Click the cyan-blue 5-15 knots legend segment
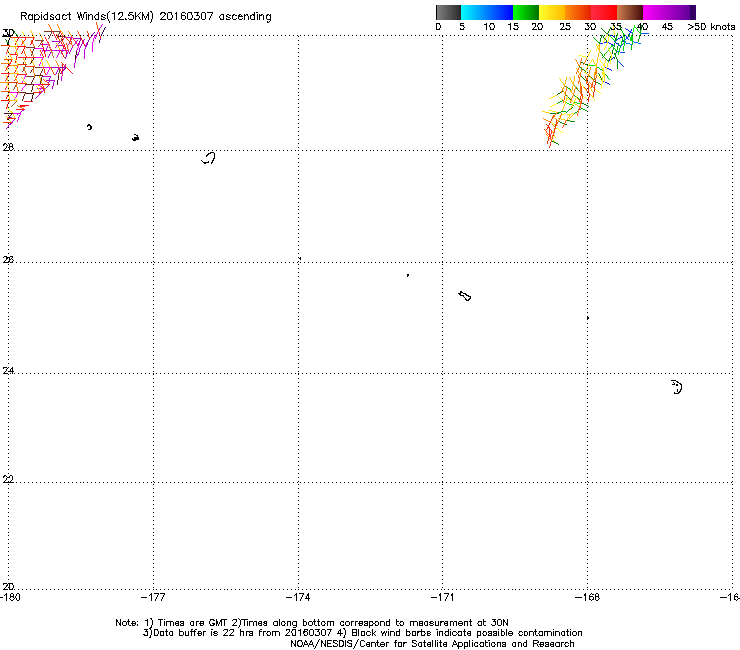The width and height of the screenshot is (740, 650). [x=487, y=12]
